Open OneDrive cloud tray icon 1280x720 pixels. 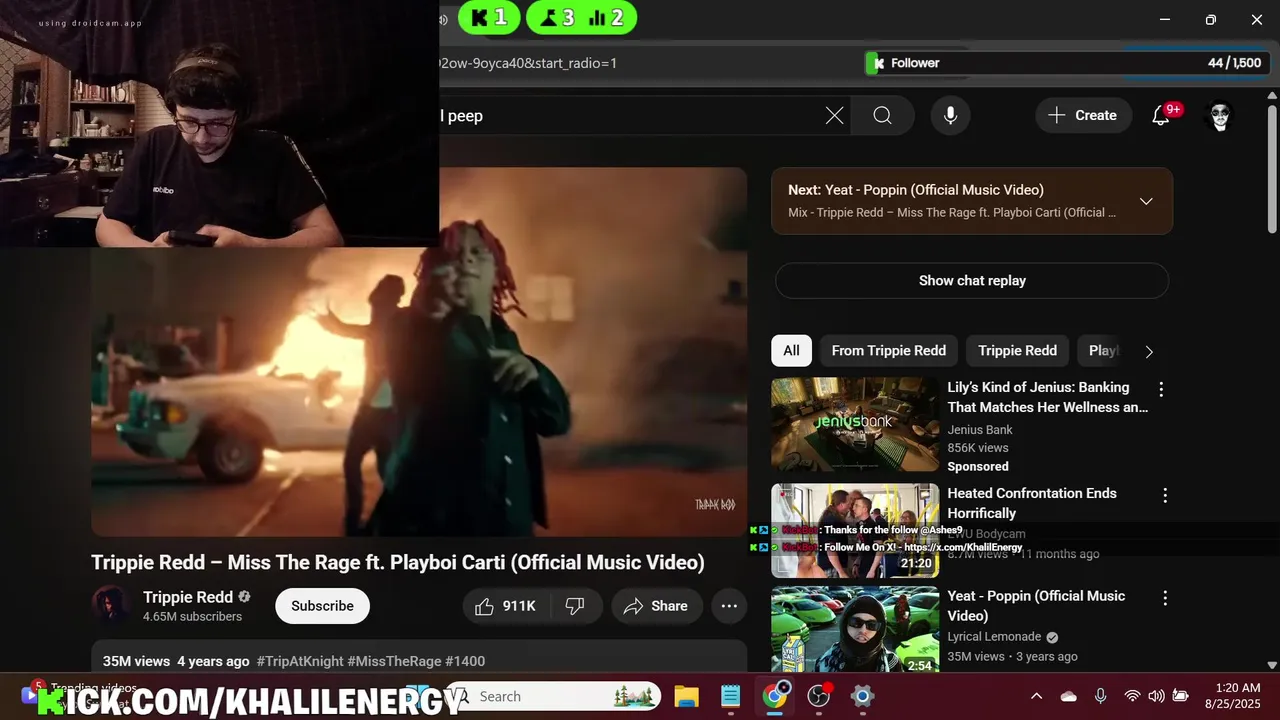pyautogui.click(x=1068, y=696)
